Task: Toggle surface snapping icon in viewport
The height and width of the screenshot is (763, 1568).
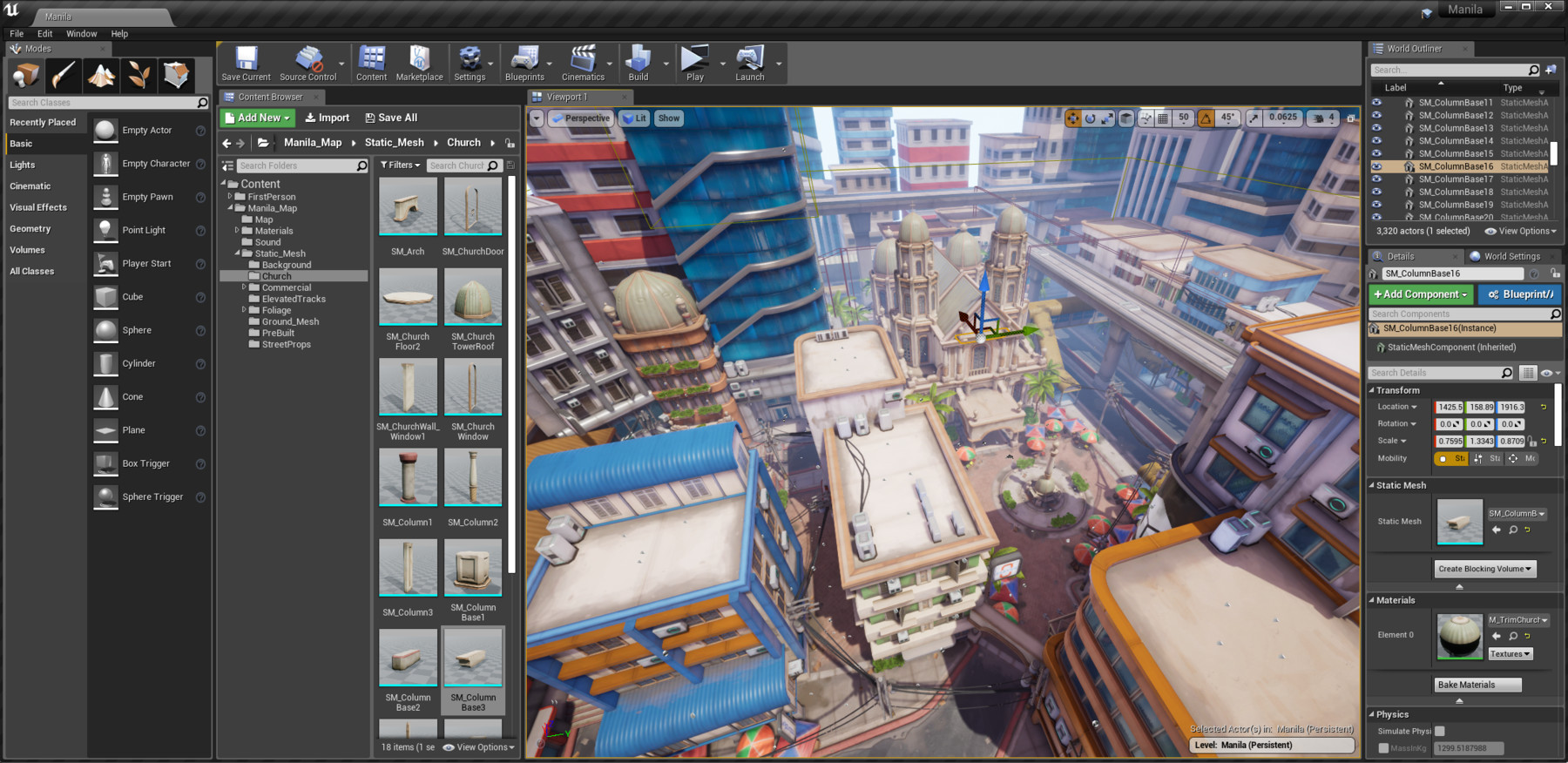Action: pos(1146,118)
